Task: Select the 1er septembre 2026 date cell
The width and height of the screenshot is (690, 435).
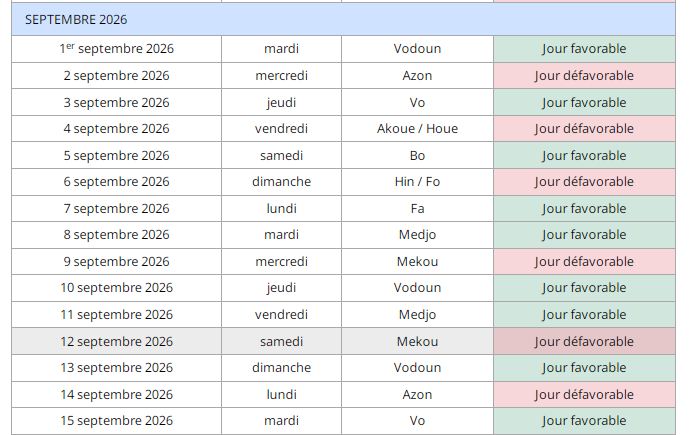Action: 117,49
